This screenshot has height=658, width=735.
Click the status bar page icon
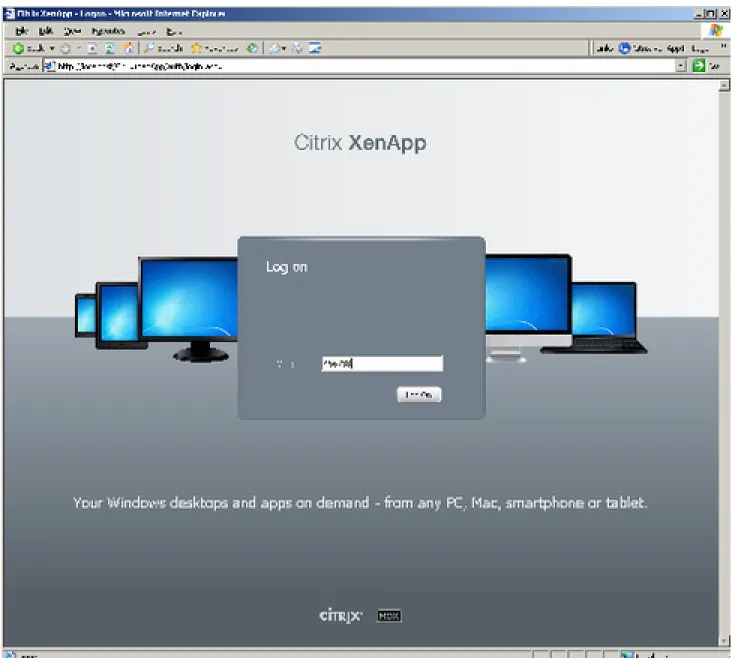pos(9,654)
